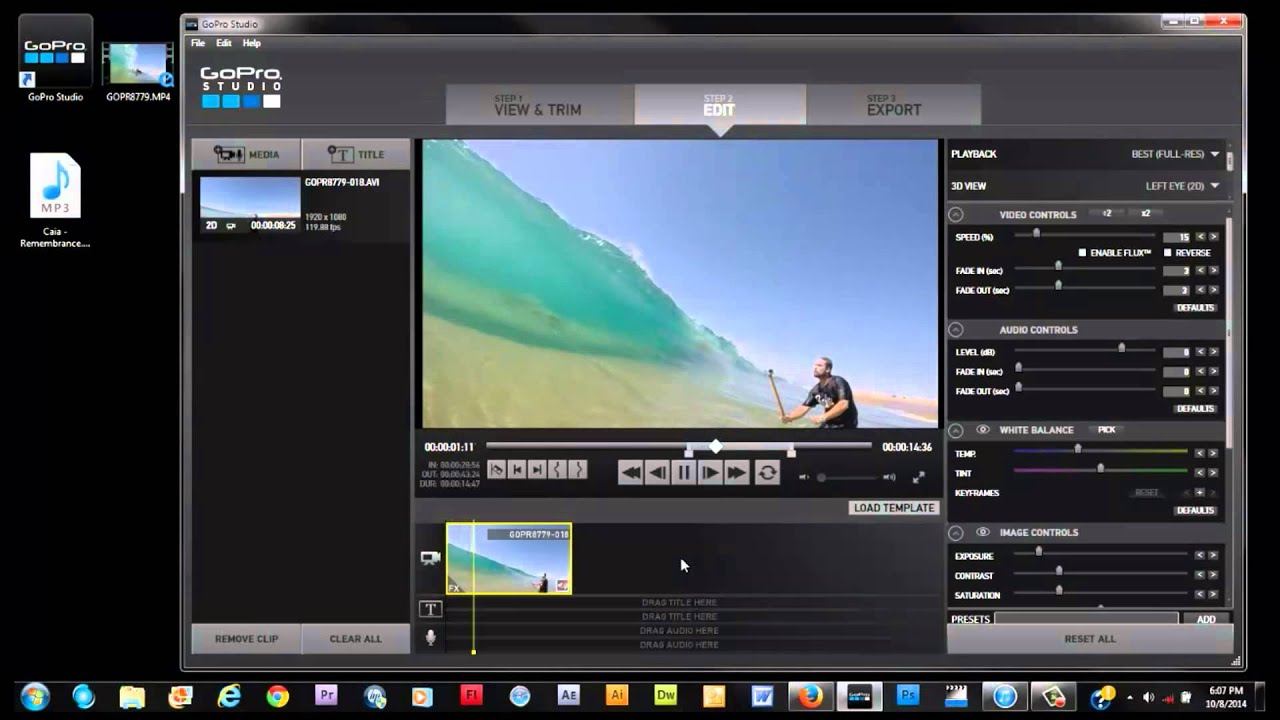Screen dimensions: 1280x720
Task: Click the Add preset button
Action: pyautogui.click(x=1206, y=620)
